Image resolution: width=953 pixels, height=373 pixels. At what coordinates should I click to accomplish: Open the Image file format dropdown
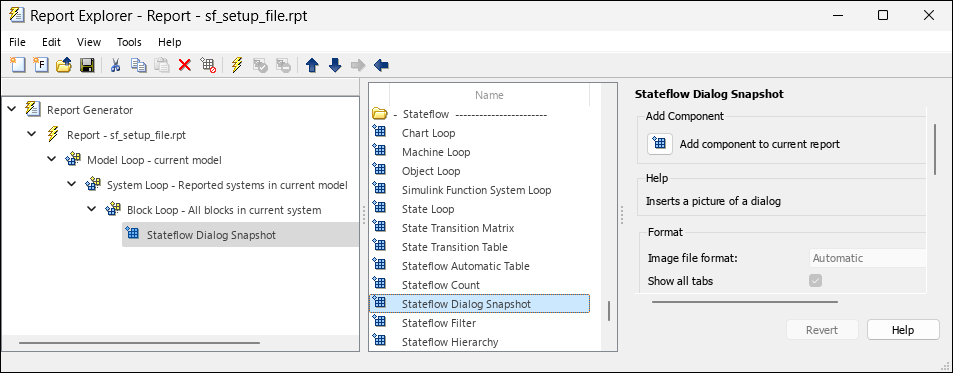point(867,258)
